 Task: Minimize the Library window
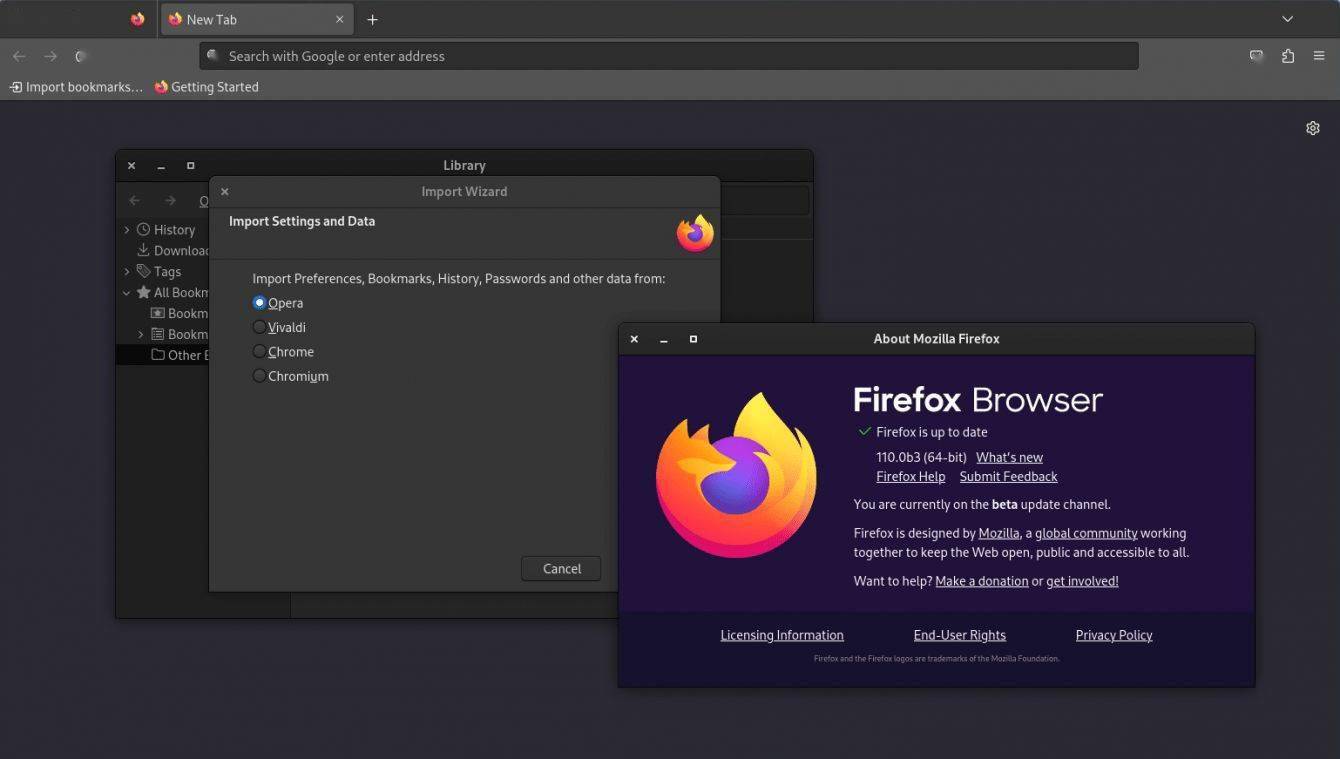coord(160,165)
